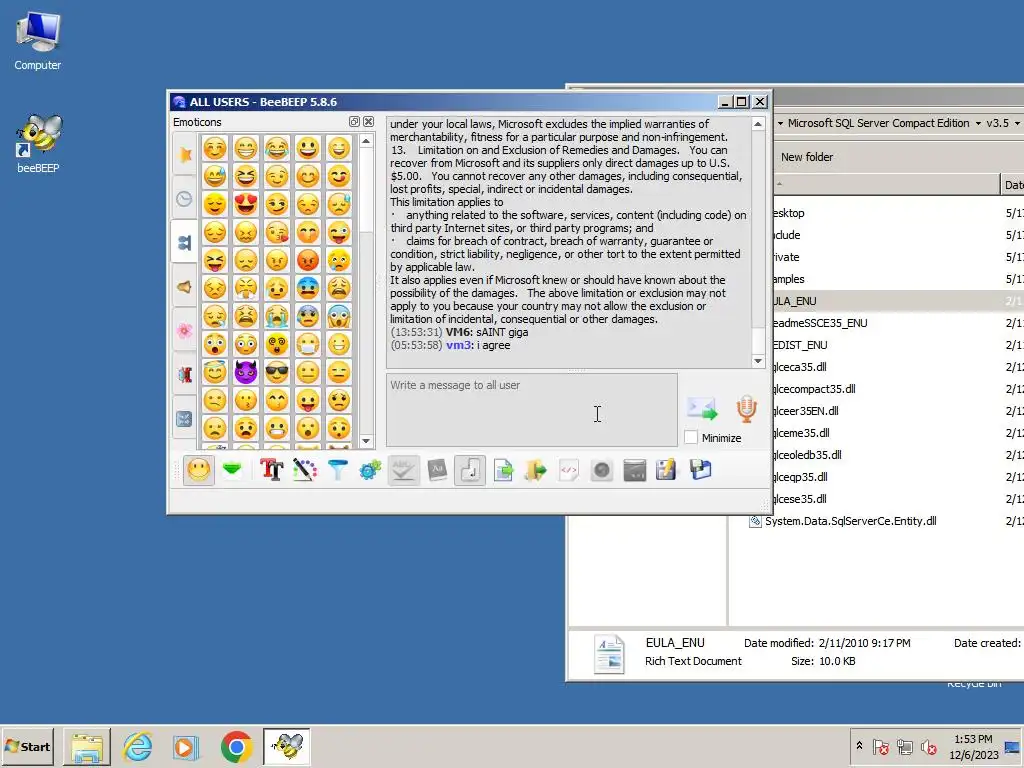Click the send file document icon
Viewport: 1024px width, 768px height.
pos(503,470)
